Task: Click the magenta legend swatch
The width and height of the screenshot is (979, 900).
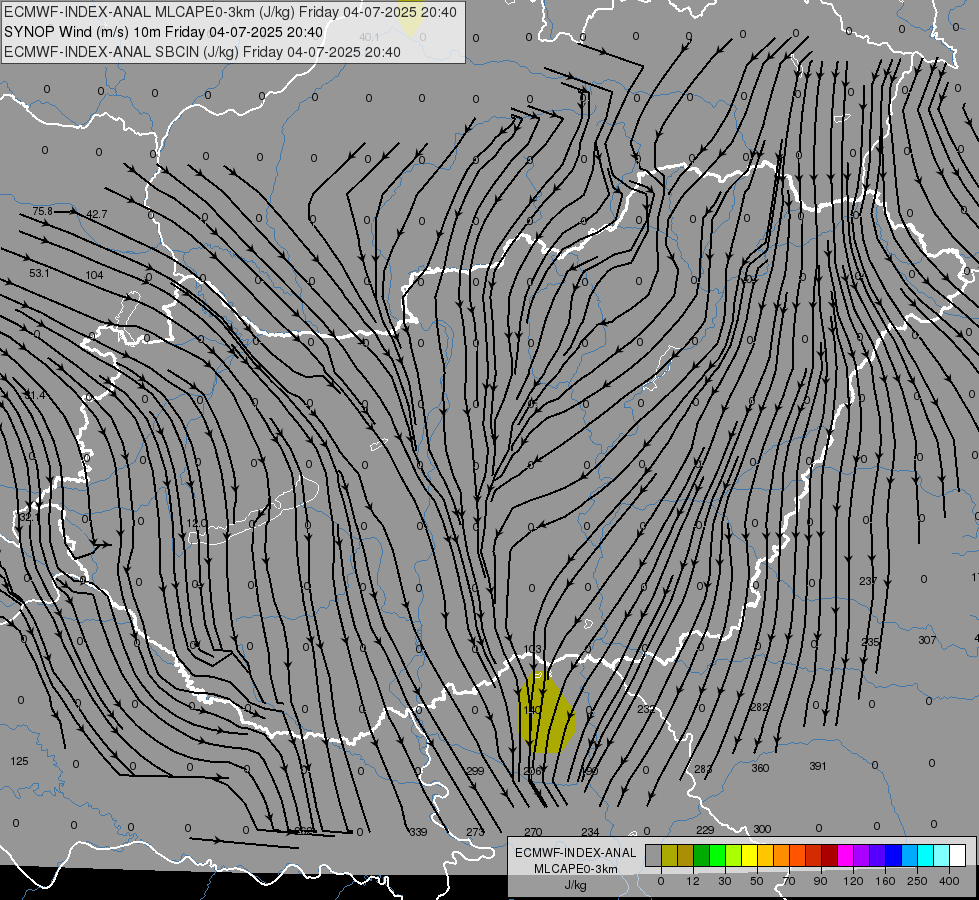Action: pyautogui.click(x=846, y=855)
